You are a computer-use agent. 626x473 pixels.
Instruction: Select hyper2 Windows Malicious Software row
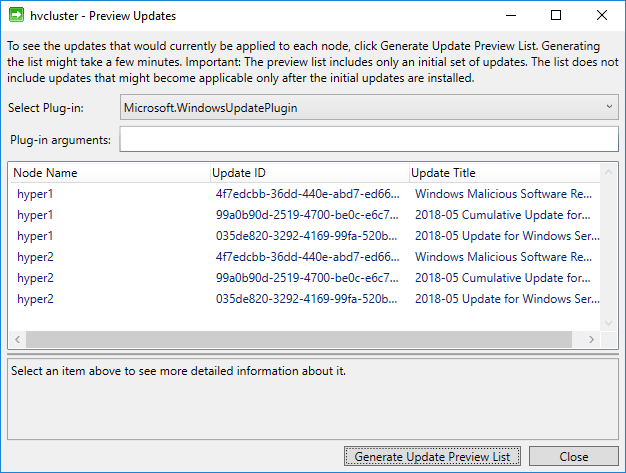point(305,257)
